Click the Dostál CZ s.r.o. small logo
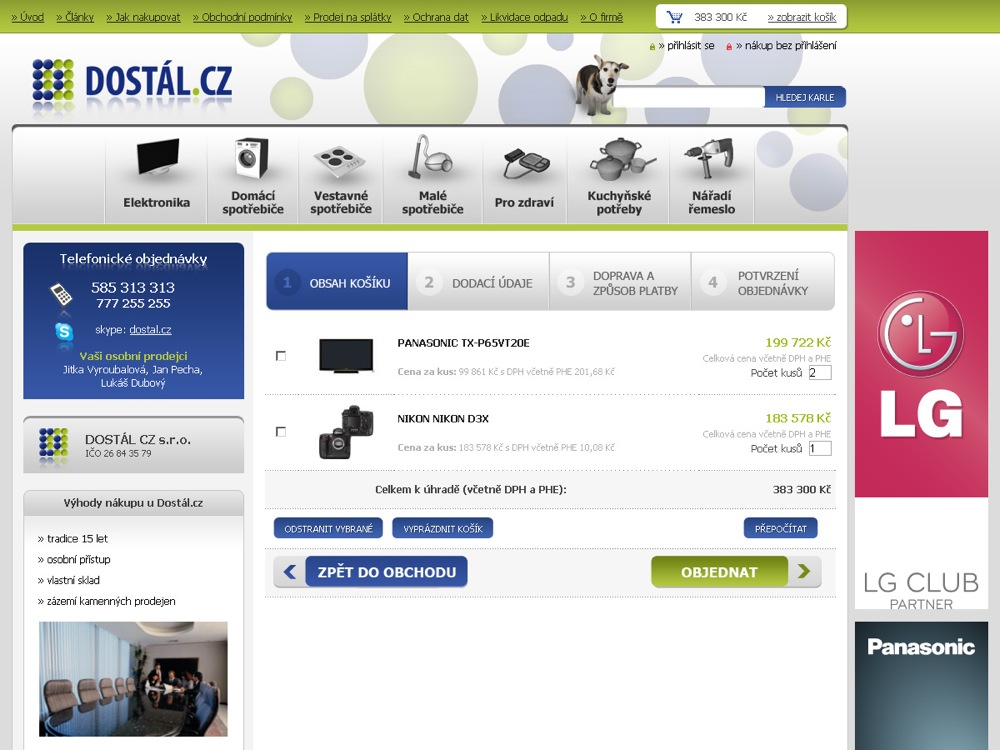This screenshot has height=750, width=1000. pos(54,444)
